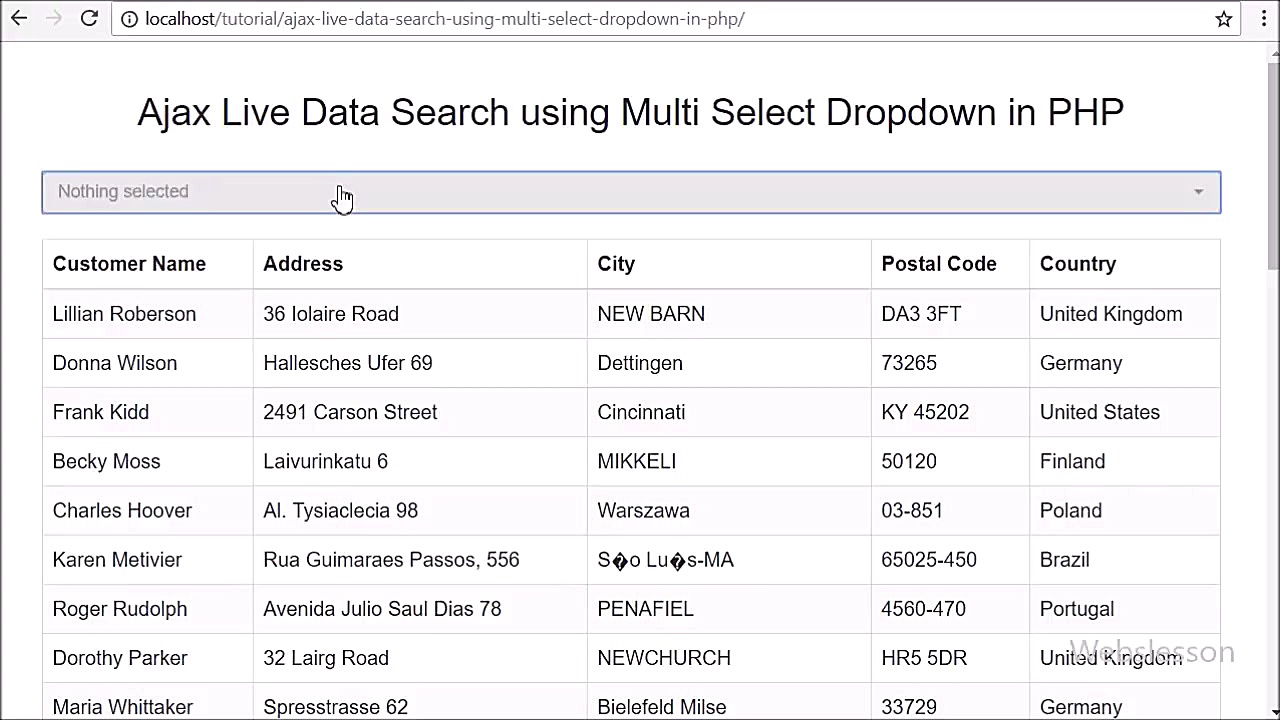Viewport: 1280px width, 720px height.
Task: Collapse the select dropdown by clicking its arrow
Action: (x=1198, y=192)
